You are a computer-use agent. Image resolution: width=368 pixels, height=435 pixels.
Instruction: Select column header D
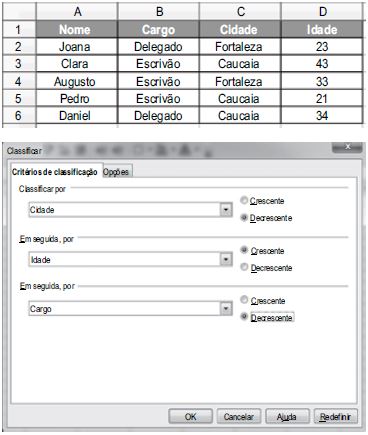(x=322, y=12)
